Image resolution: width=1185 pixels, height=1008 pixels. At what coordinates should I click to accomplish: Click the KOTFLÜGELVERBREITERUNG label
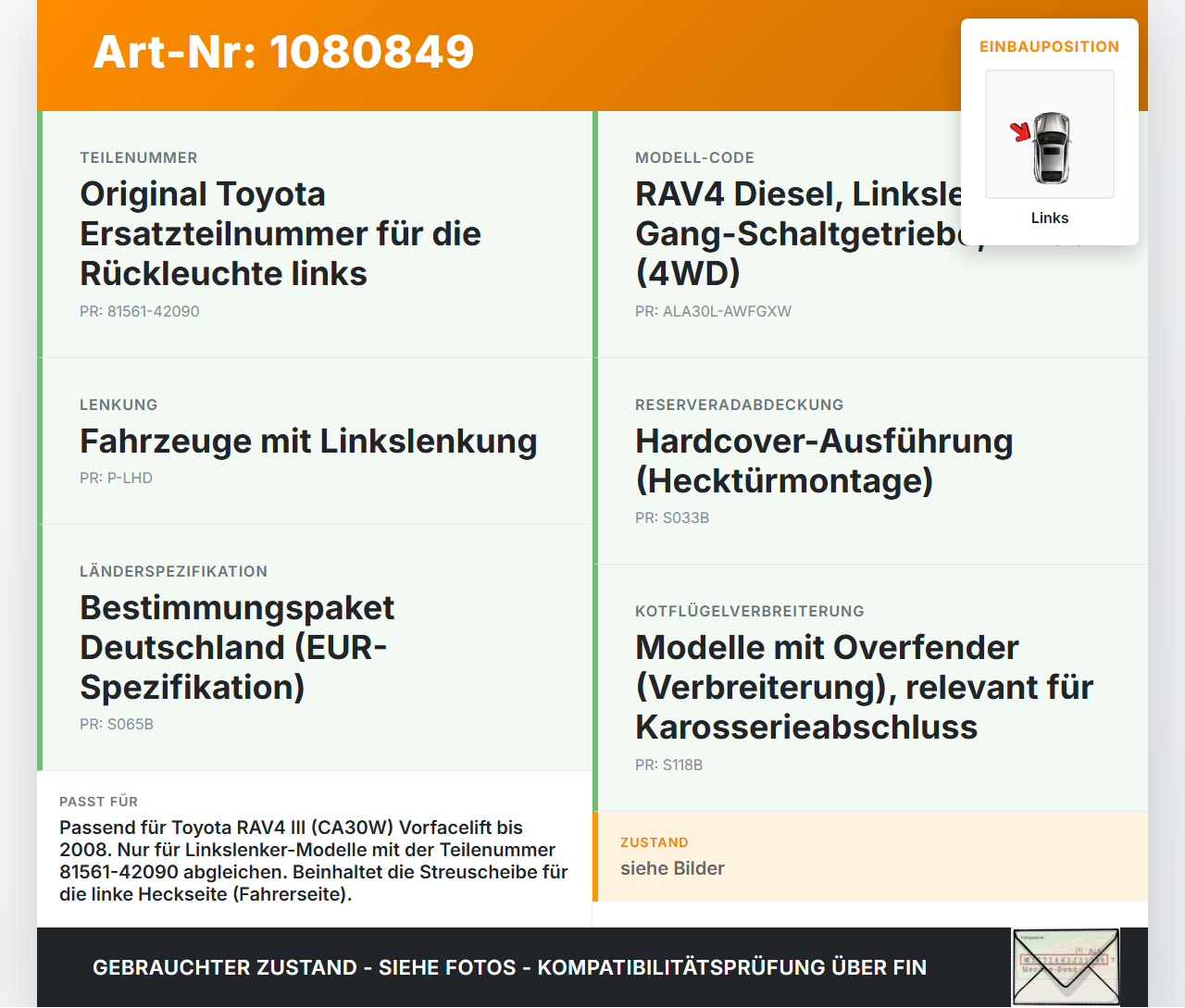750,611
